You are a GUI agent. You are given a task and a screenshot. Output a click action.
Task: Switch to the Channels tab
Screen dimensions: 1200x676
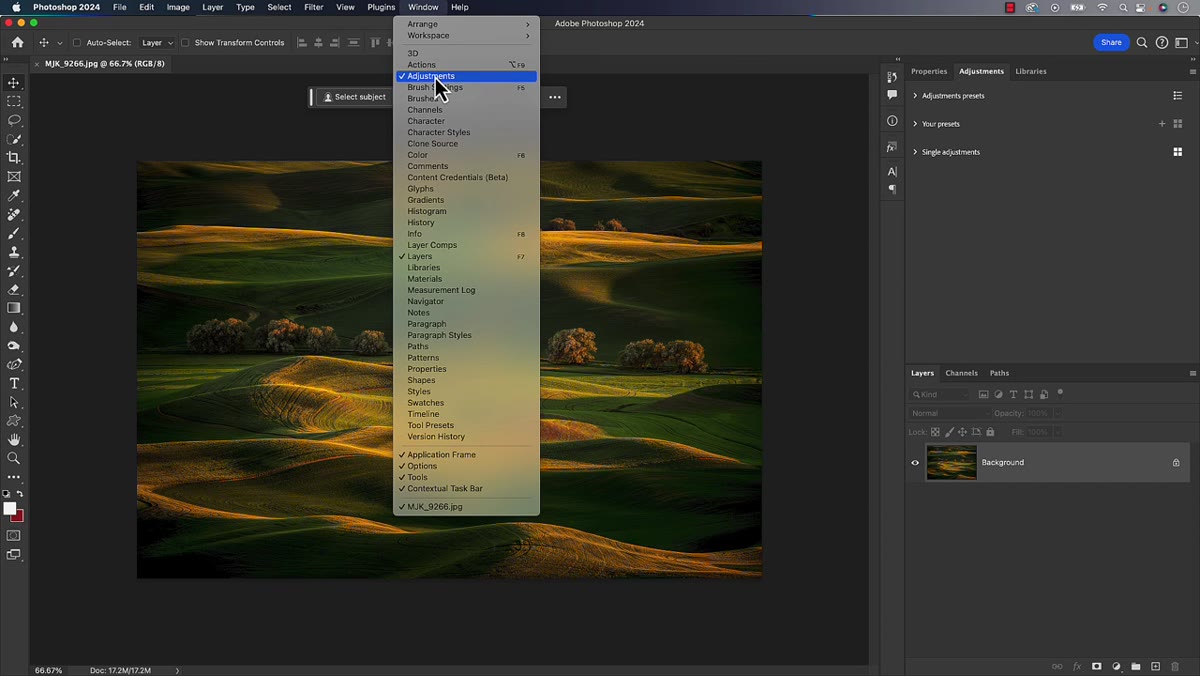[x=961, y=373]
